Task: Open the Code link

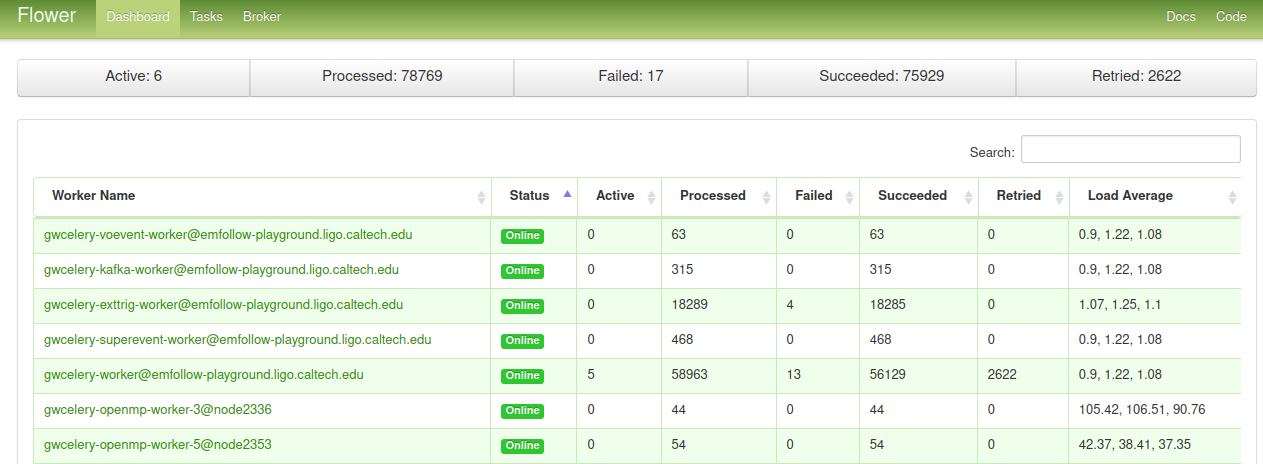Action: (1231, 17)
